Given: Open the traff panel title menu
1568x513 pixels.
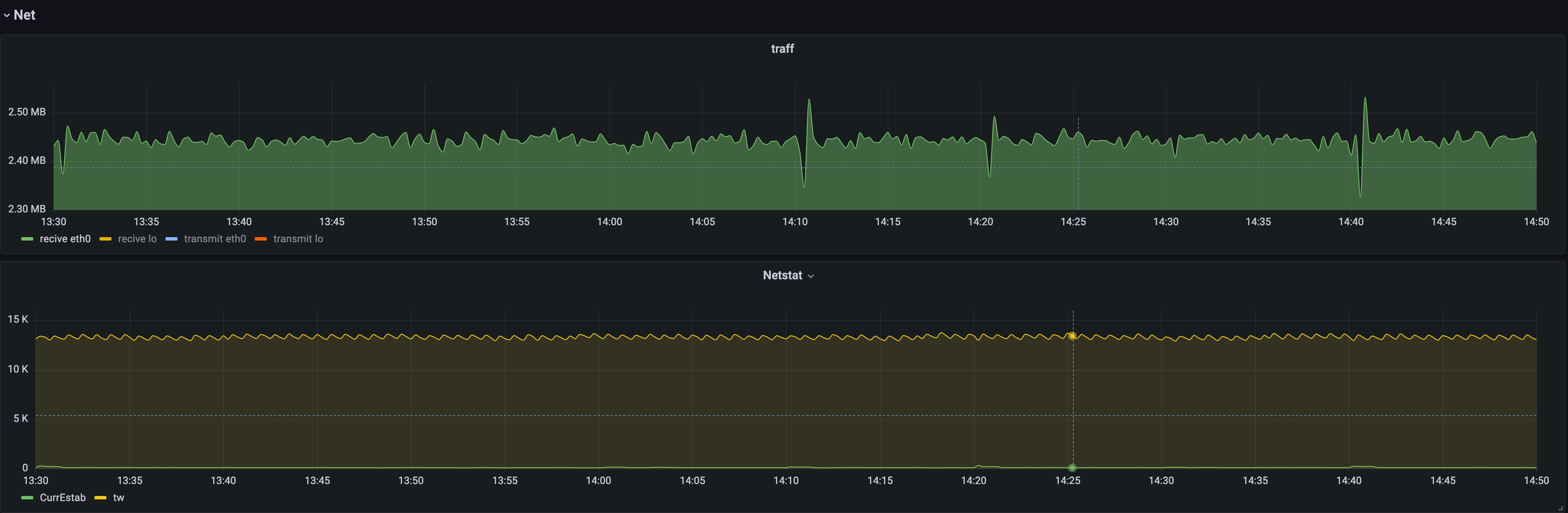Looking at the screenshot, I should pyautogui.click(x=782, y=49).
